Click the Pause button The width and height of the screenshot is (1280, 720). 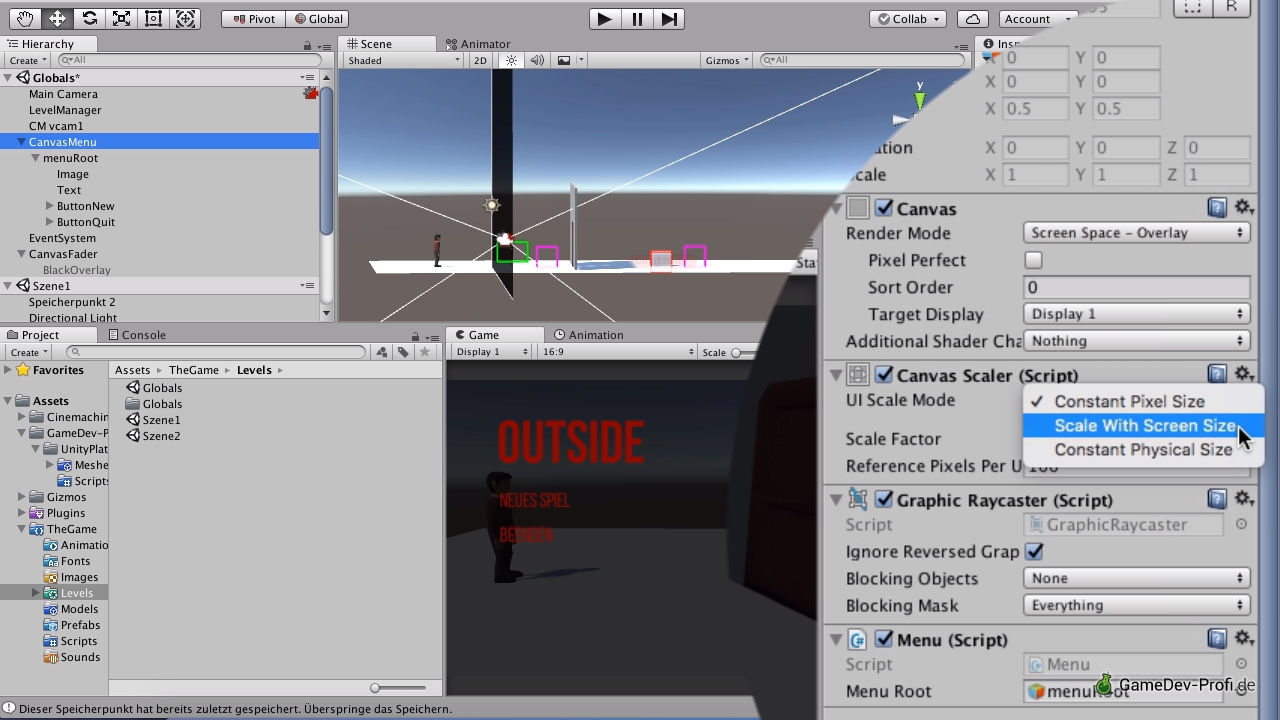click(x=637, y=19)
